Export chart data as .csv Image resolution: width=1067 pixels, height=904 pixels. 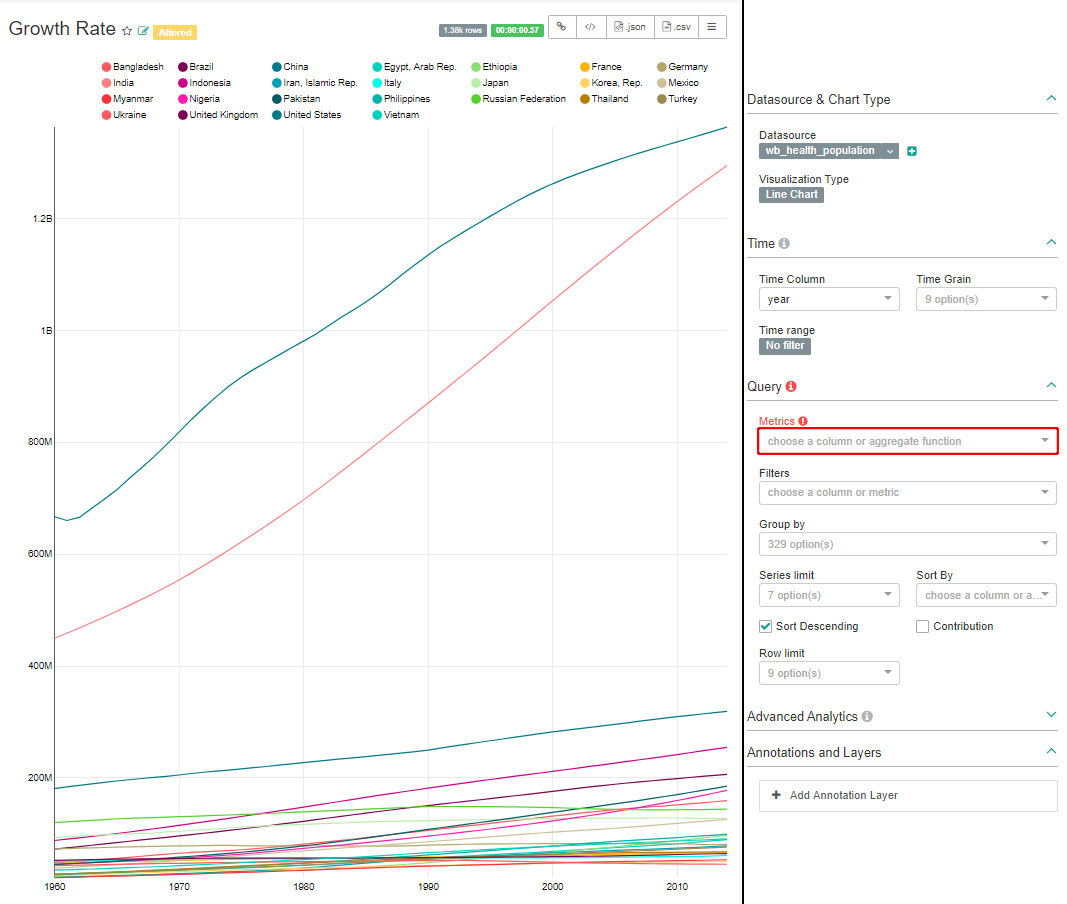point(675,27)
